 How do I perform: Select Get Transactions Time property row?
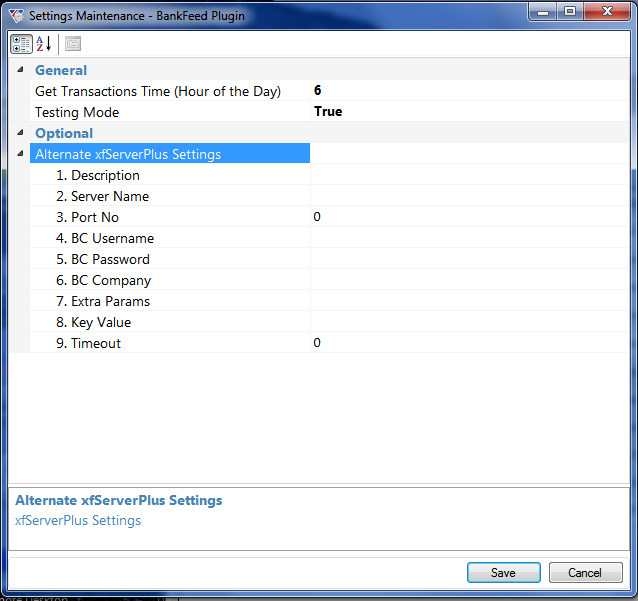(170, 91)
